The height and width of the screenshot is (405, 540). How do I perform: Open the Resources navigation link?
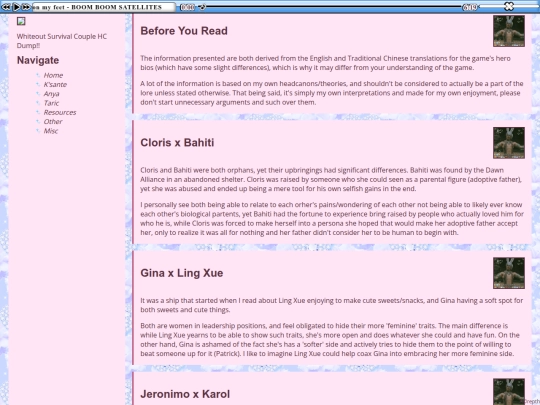(60, 112)
